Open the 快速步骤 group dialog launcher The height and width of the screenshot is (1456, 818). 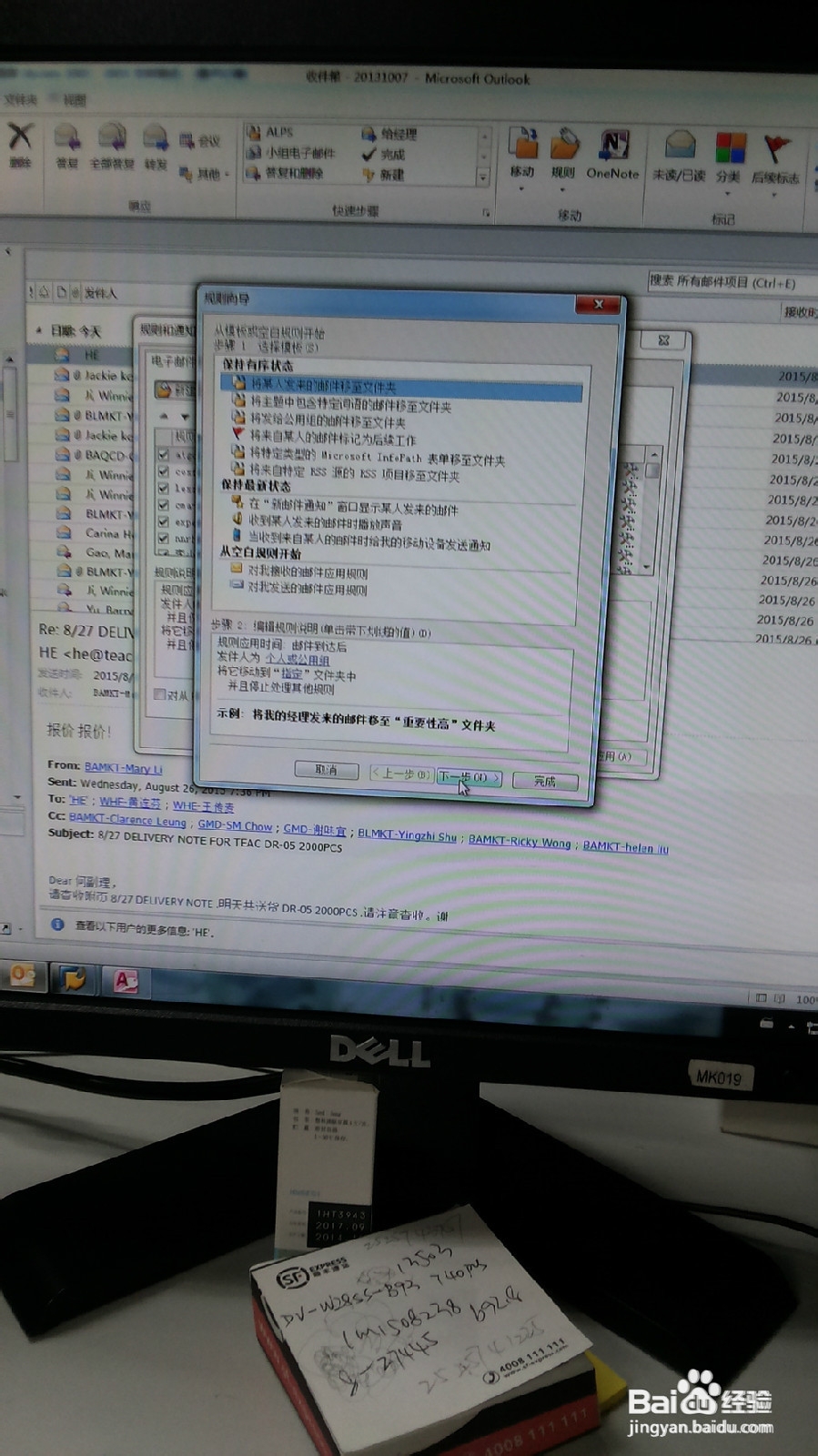486,213
